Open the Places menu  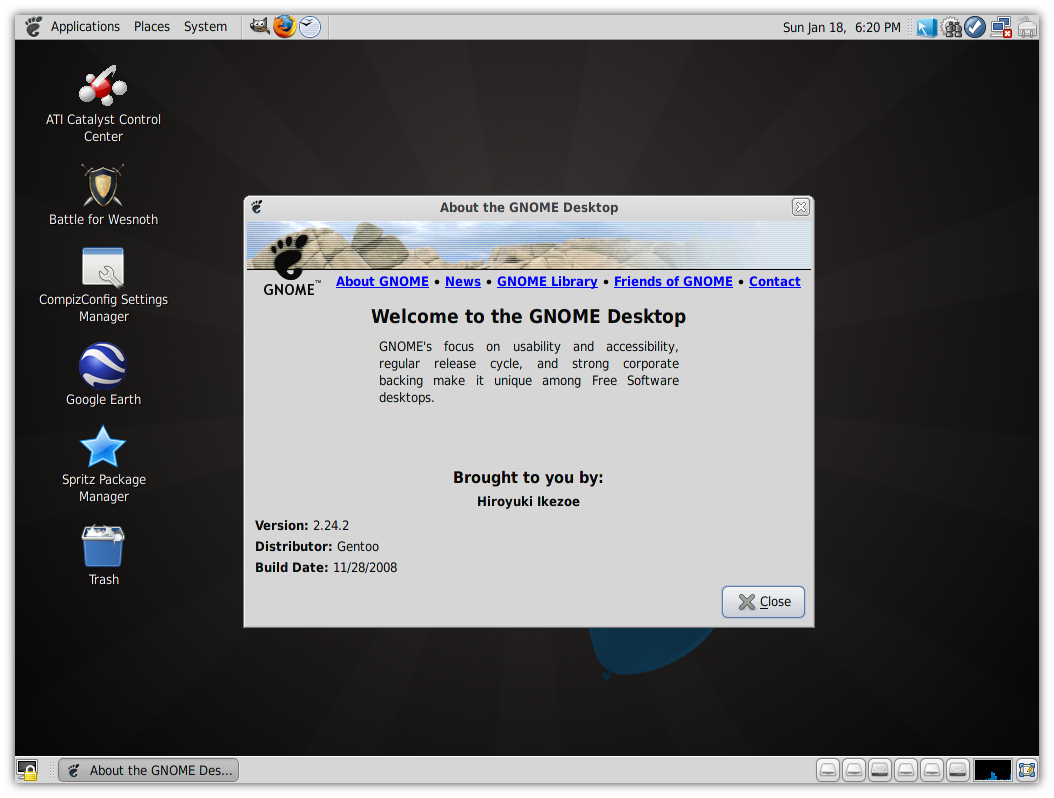(x=152, y=27)
